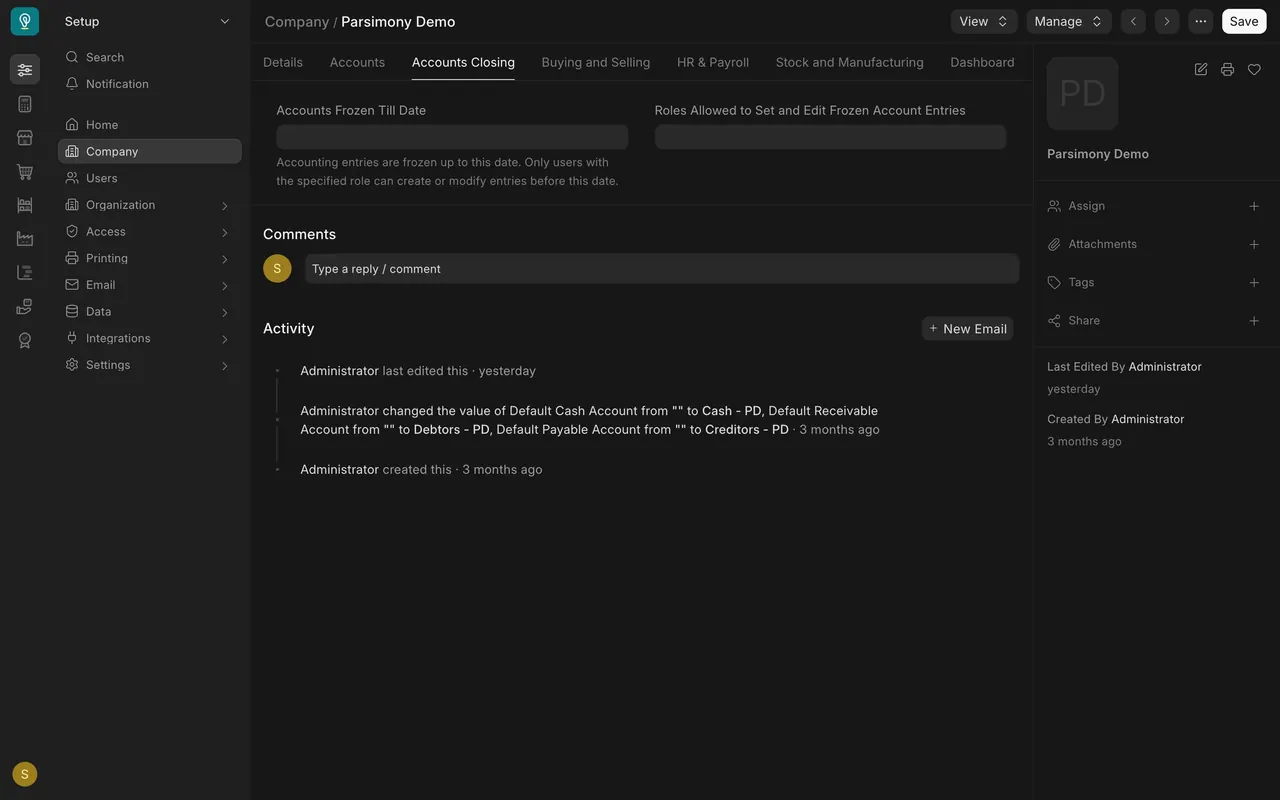Open Stock and Manufacturing tab
Viewport: 1280px width, 800px height.
coord(850,62)
